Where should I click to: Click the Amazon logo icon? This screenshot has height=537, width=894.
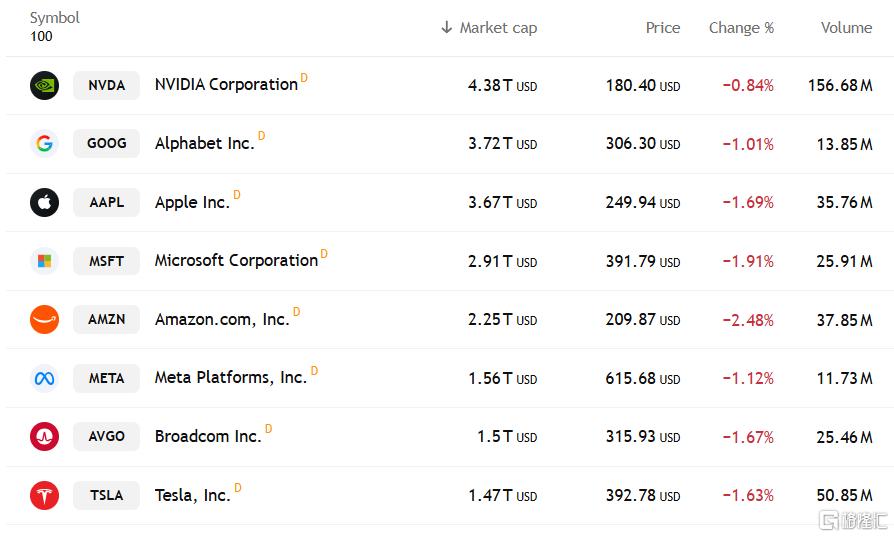pyautogui.click(x=44, y=319)
